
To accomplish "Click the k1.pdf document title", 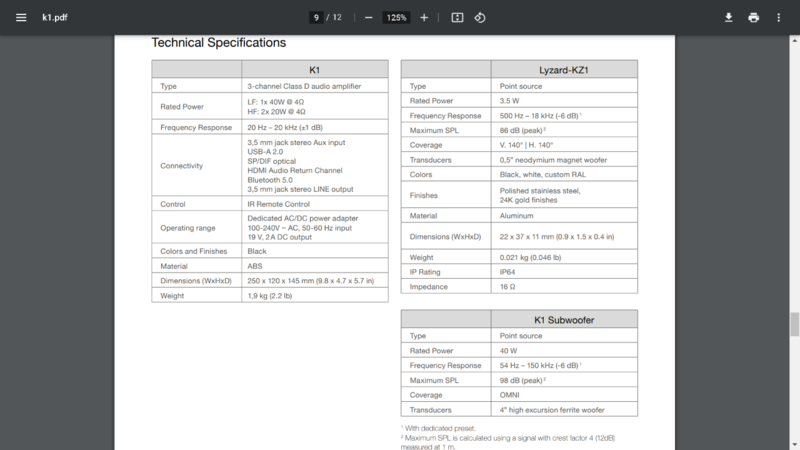I will (54, 17).
